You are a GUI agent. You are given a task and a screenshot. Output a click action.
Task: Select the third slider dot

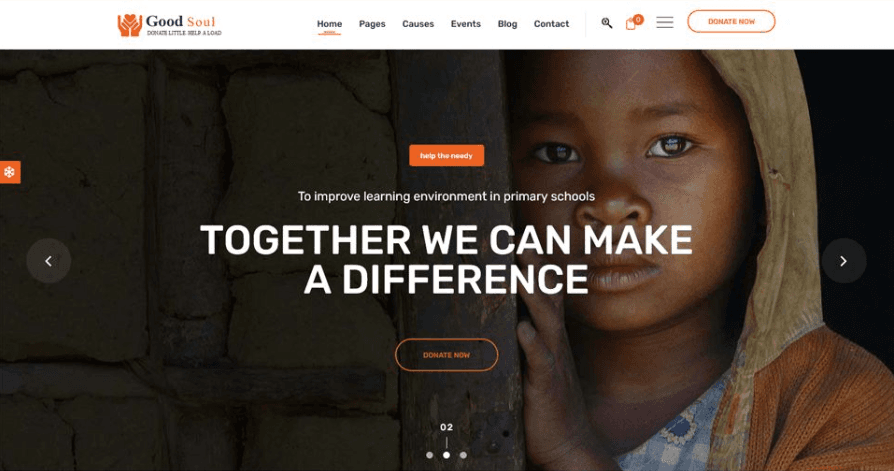coord(463,455)
